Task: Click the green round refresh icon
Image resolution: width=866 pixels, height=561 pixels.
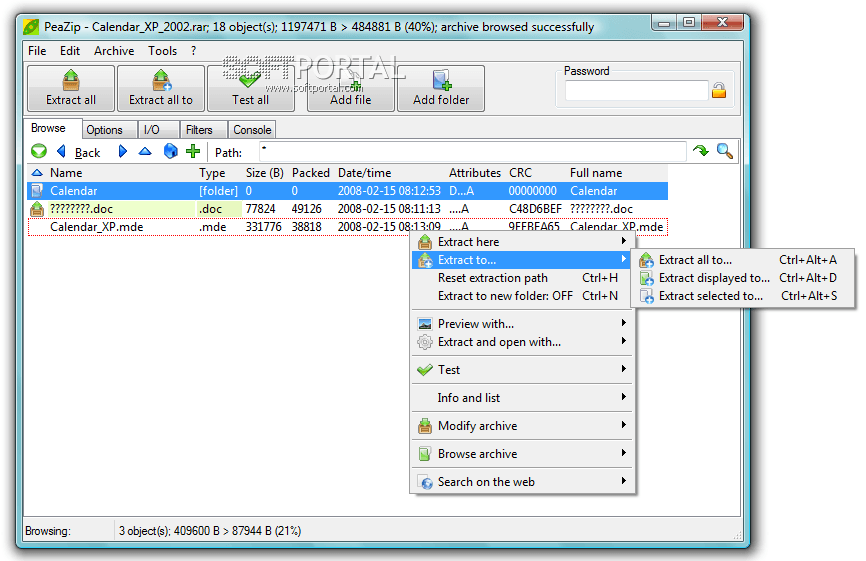Action: point(39,151)
